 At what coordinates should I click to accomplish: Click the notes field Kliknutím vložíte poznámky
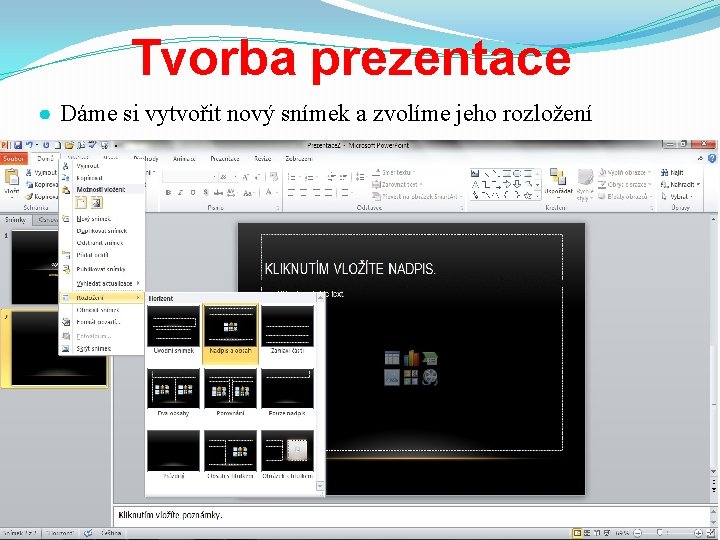[411, 515]
